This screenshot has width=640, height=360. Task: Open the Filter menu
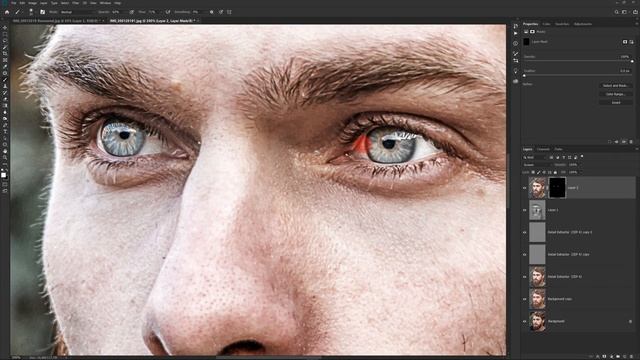pyautogui.click(x=76, y=3)
